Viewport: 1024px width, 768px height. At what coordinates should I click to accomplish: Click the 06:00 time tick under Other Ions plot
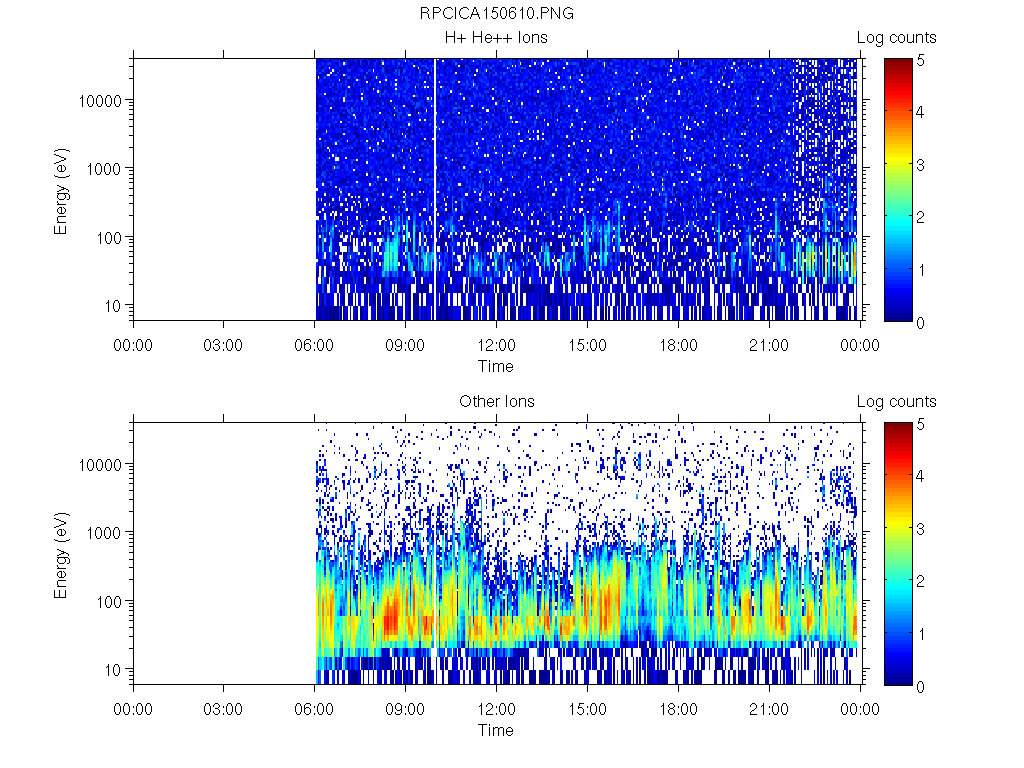(314, 709)
